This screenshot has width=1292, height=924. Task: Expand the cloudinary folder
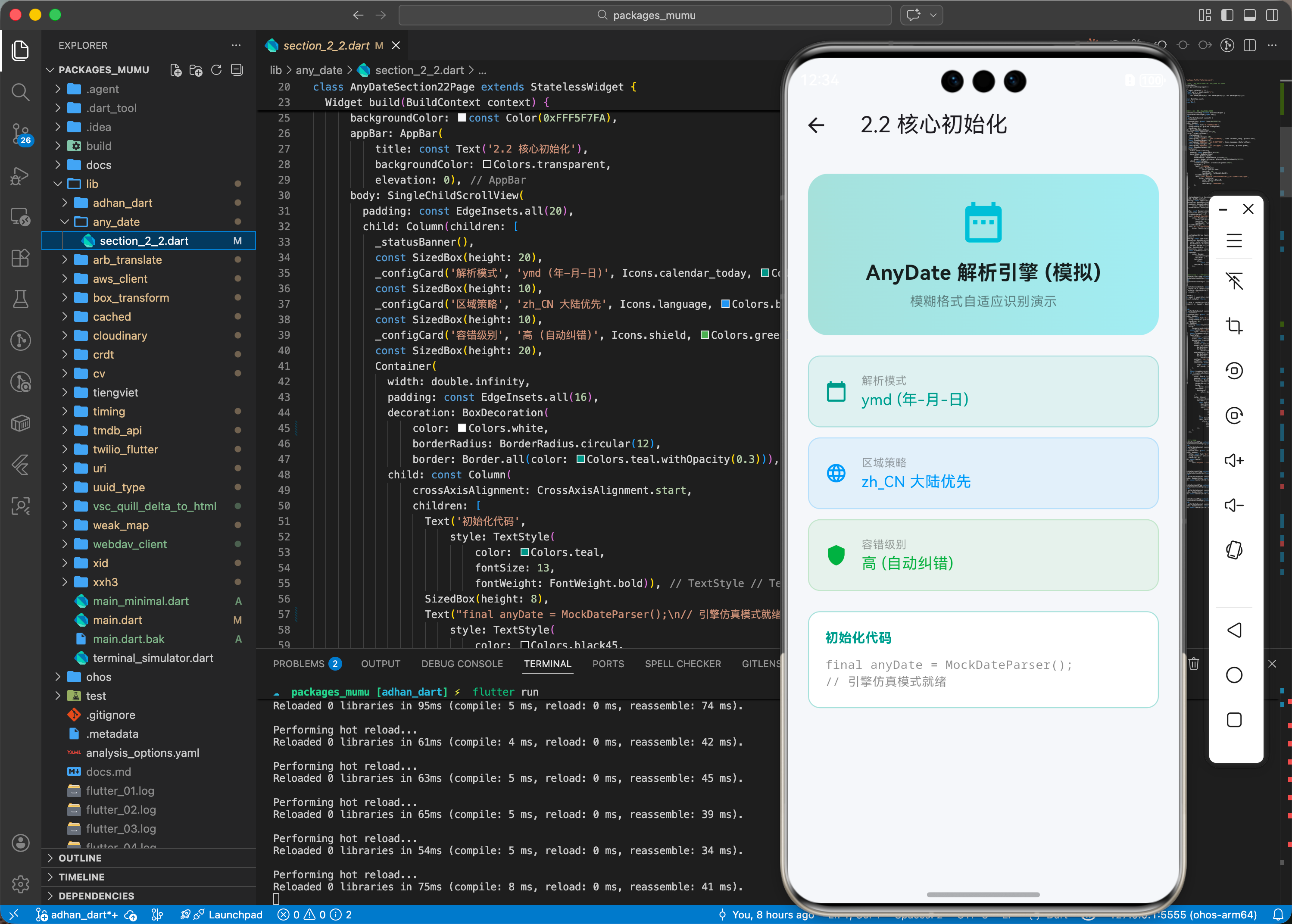[64, 336]
